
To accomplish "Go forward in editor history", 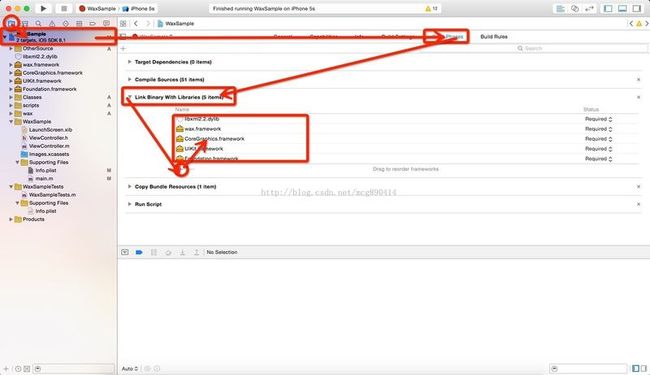I will point(148,24).
